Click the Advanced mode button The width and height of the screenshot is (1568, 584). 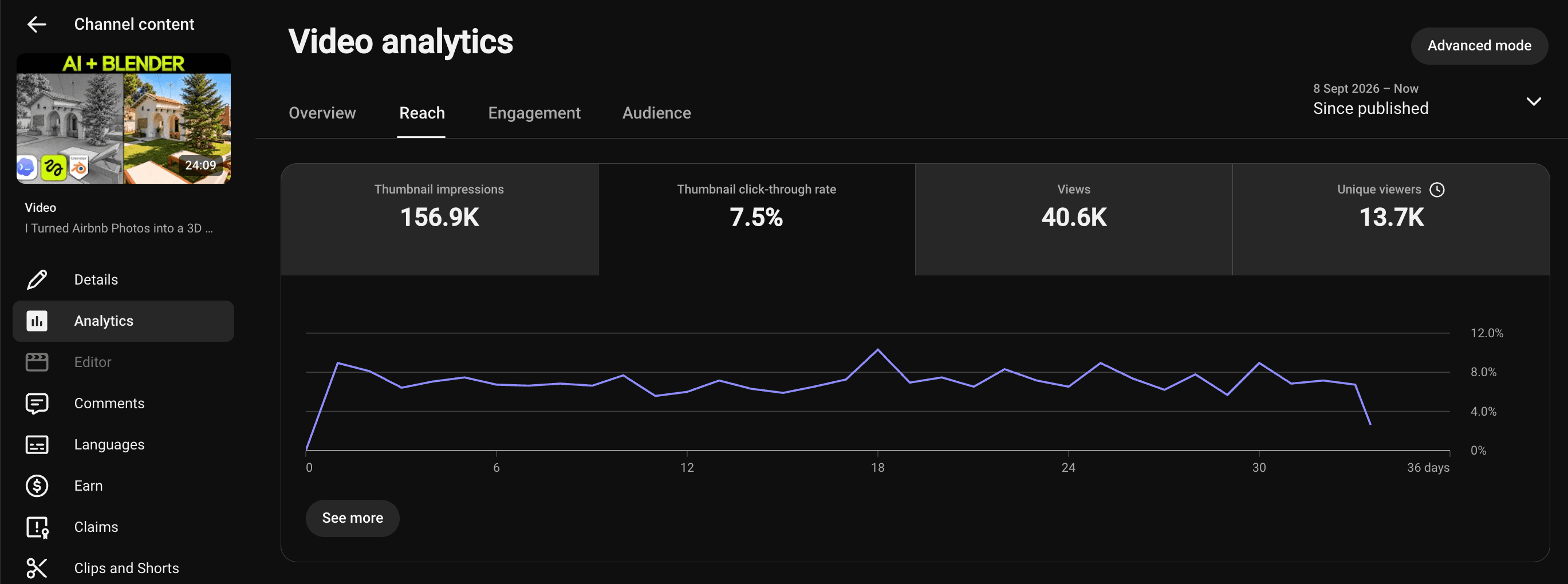pyautogui.click(x=1479, y=46)
